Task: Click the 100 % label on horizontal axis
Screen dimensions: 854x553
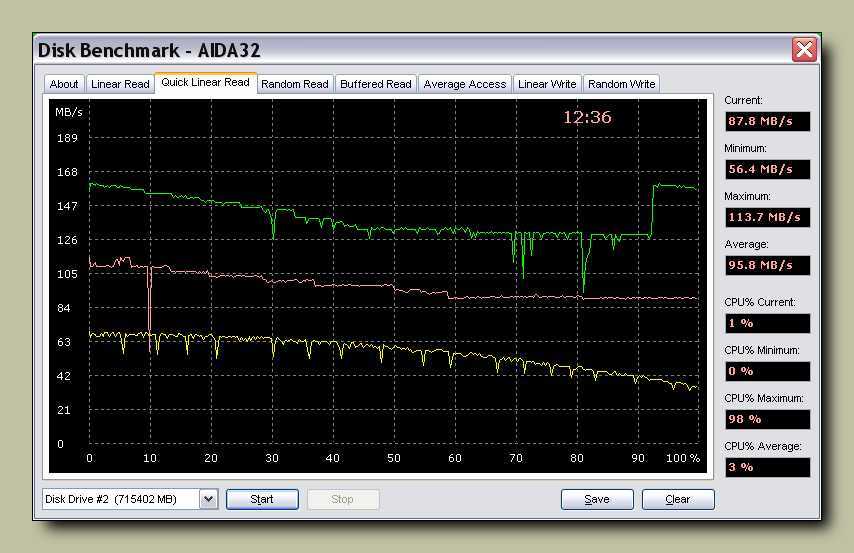Action: pos(683,458)
